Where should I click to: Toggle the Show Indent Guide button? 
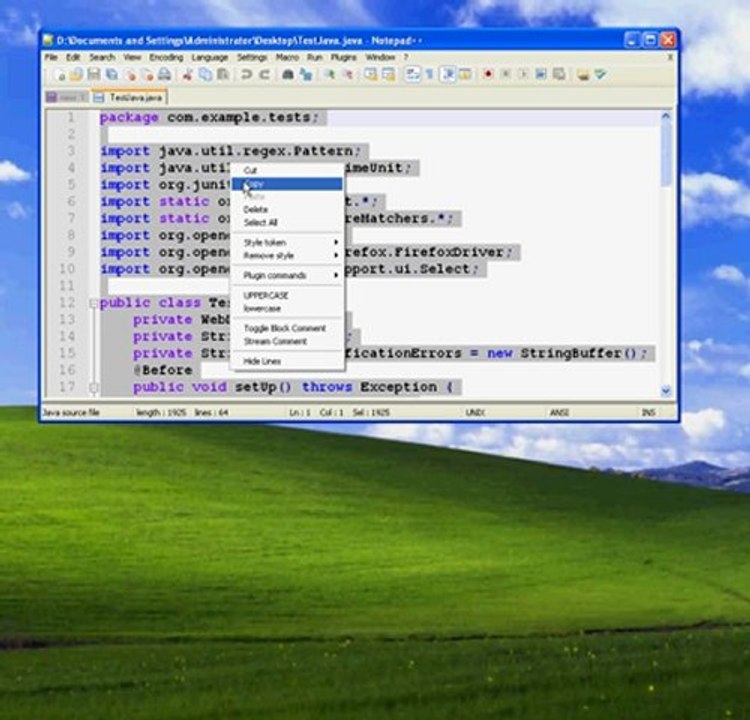[x=448, y=75]
